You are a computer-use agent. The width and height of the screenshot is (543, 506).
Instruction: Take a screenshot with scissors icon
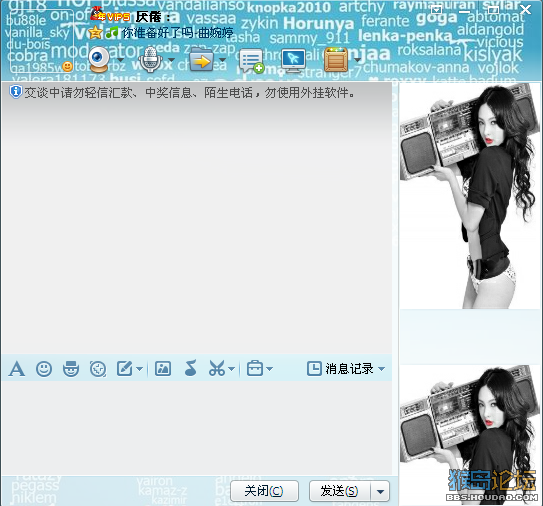pos(217,368)
